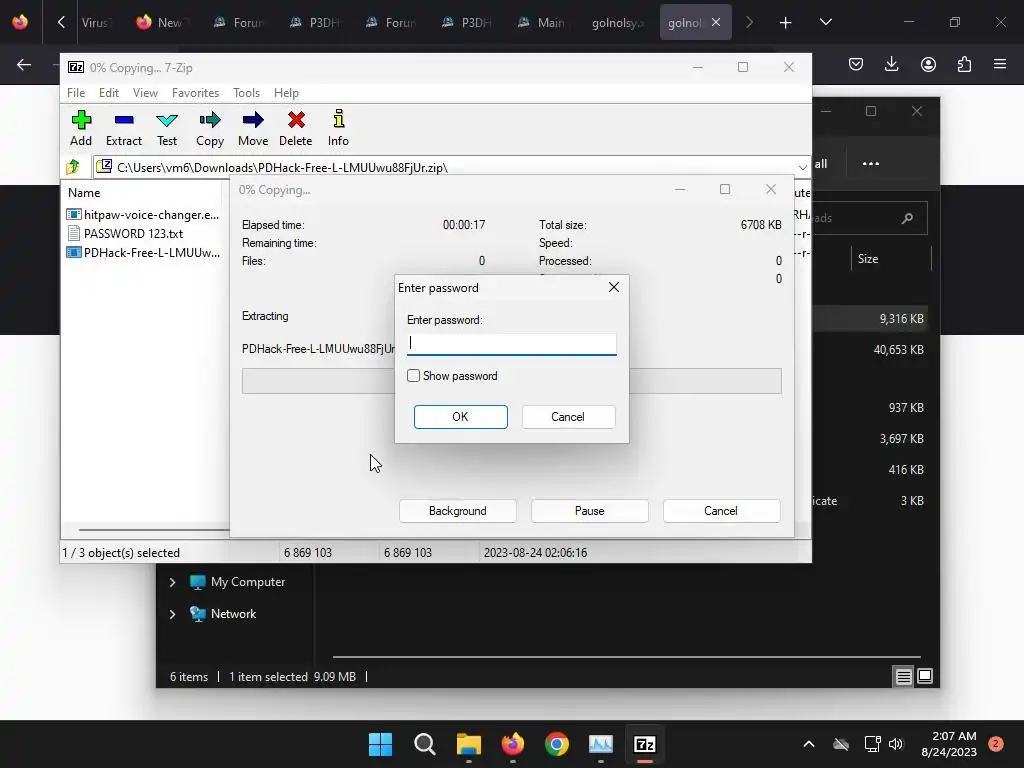
Task: Close the Enter password dialog
Action: point(614,287)
